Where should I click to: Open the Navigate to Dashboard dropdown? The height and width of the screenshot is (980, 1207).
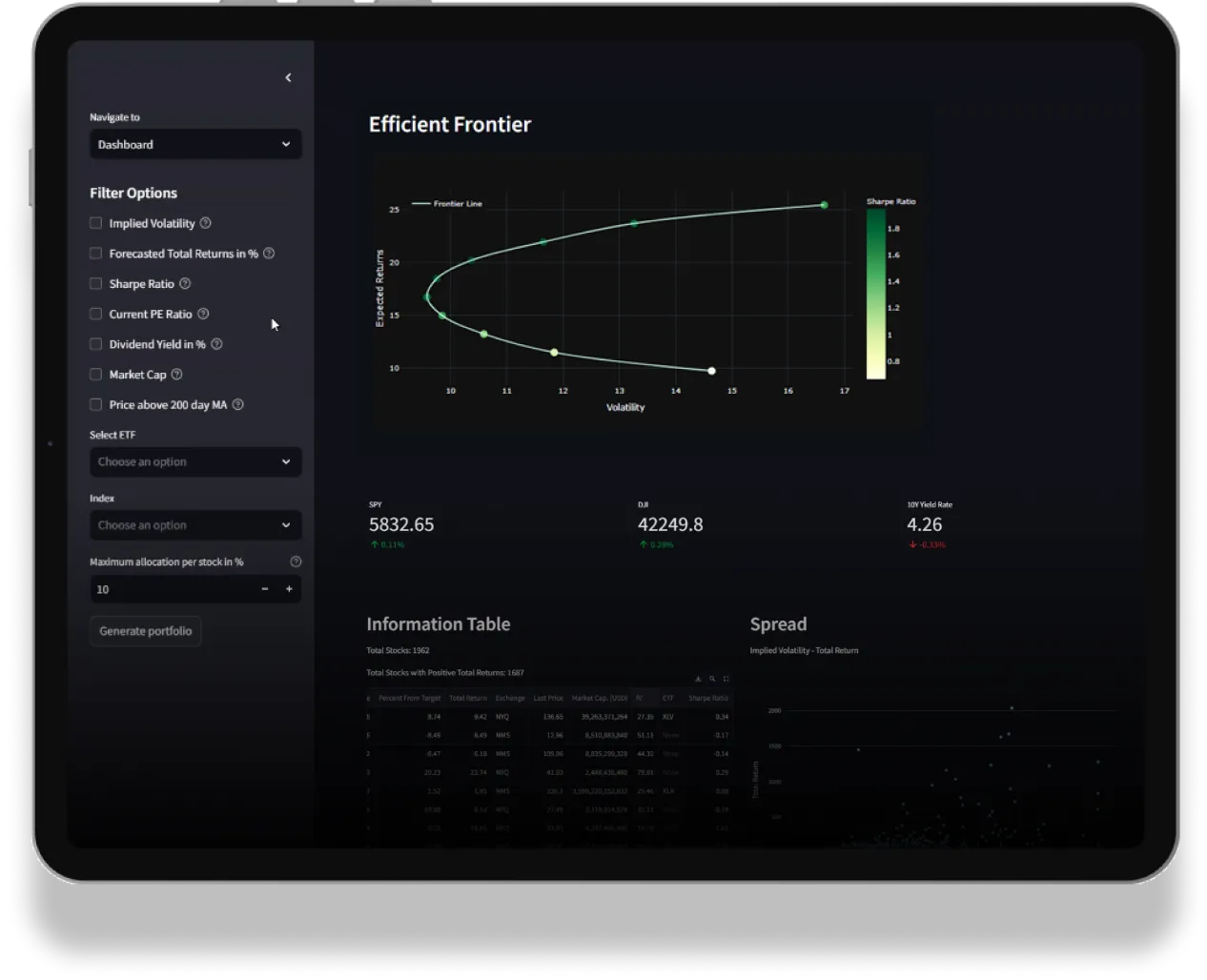point(195,145)
